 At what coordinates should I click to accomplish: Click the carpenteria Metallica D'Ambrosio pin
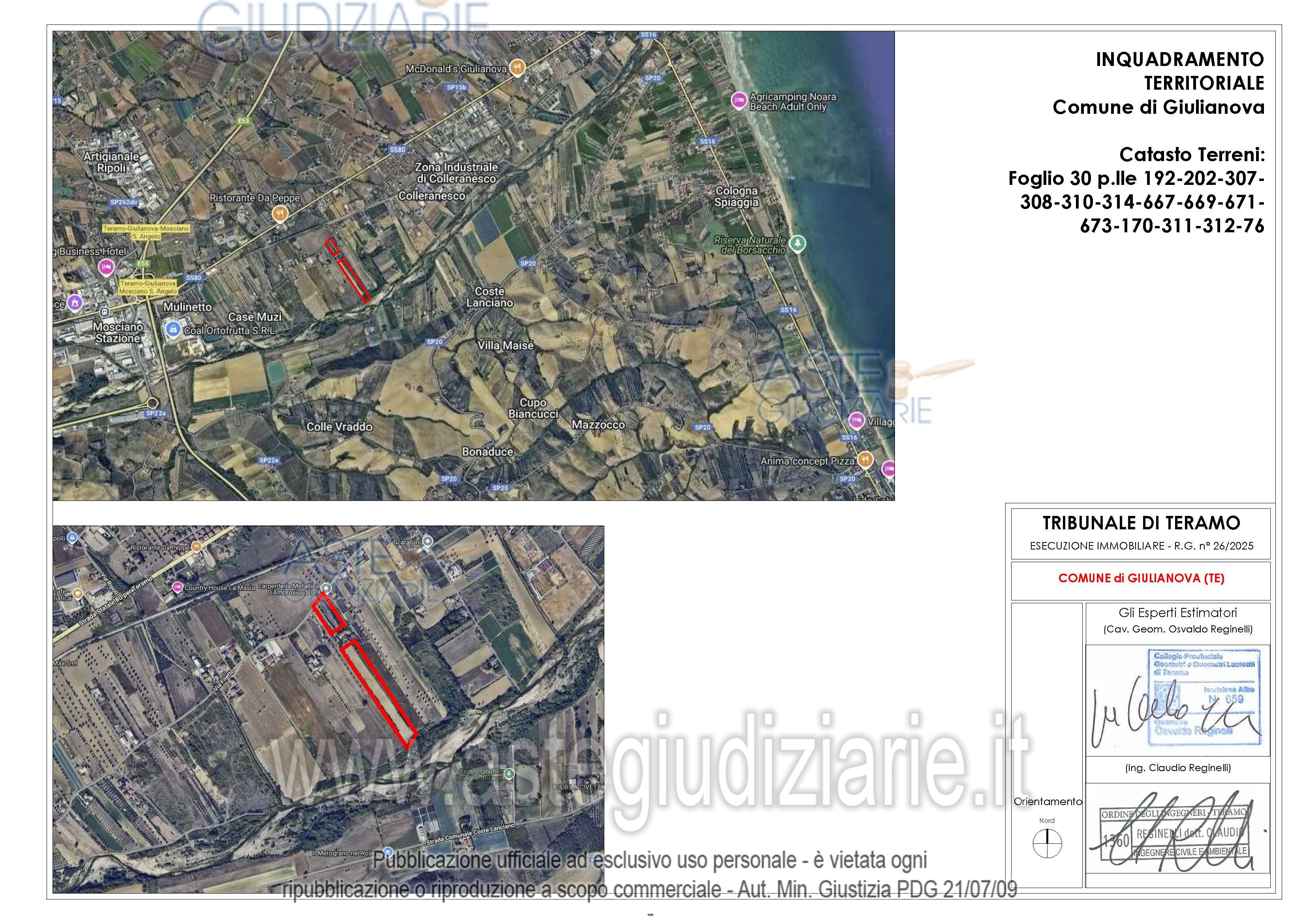325,588
